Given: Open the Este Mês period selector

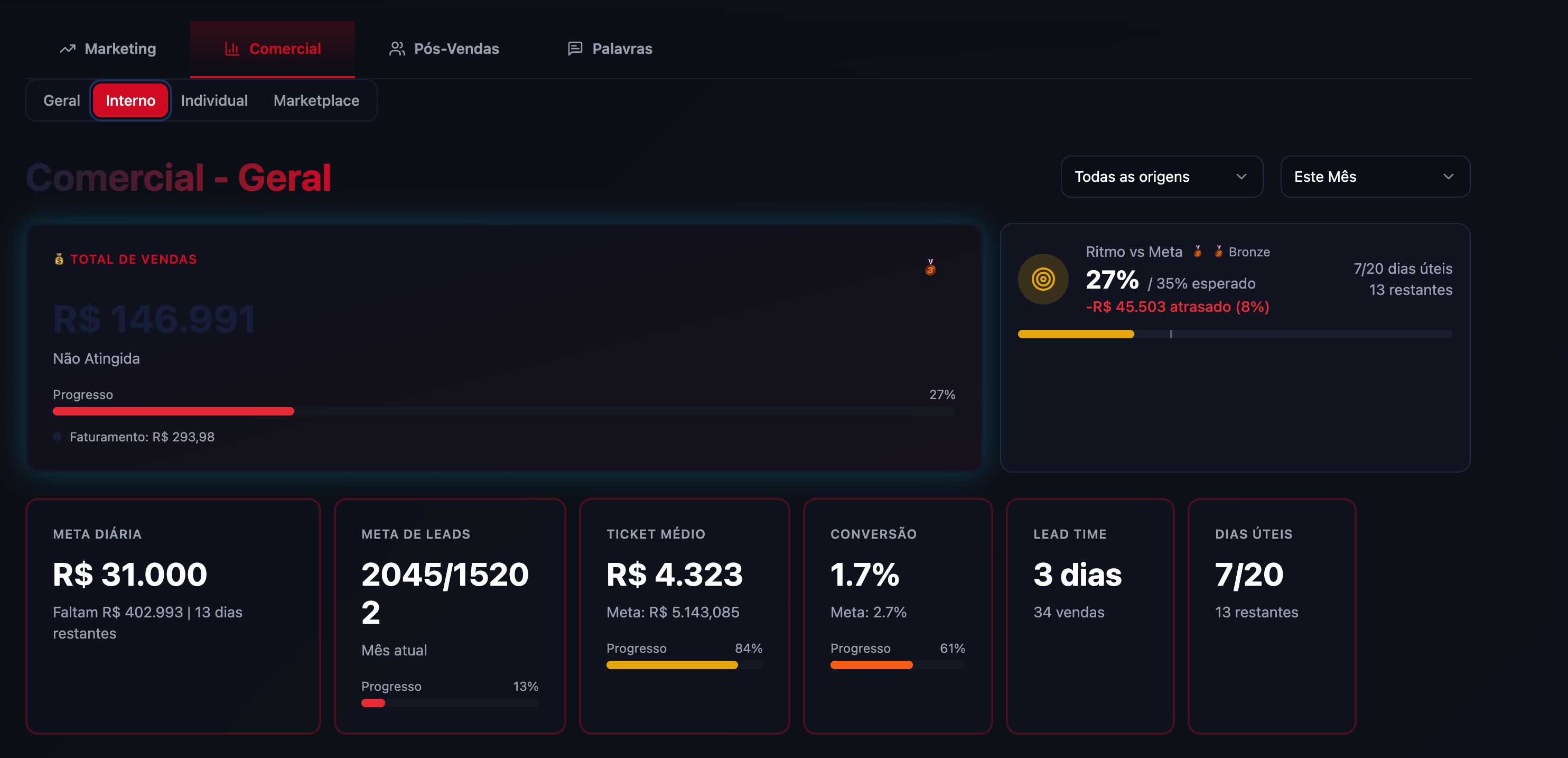Looking at the screenshot, I should [1375, 177].
